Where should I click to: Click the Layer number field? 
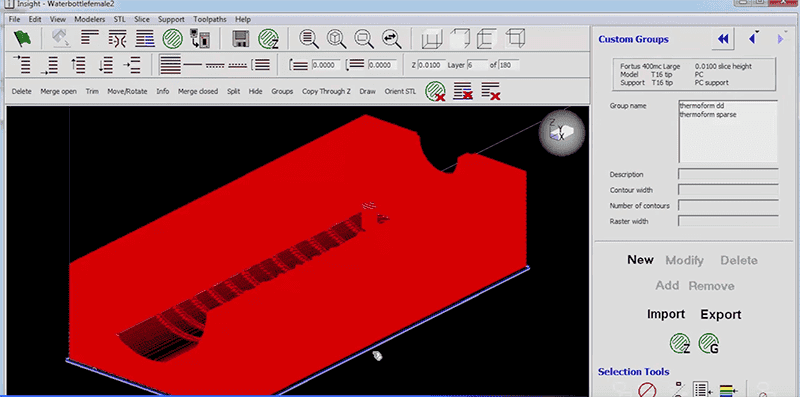click(477, 65)
